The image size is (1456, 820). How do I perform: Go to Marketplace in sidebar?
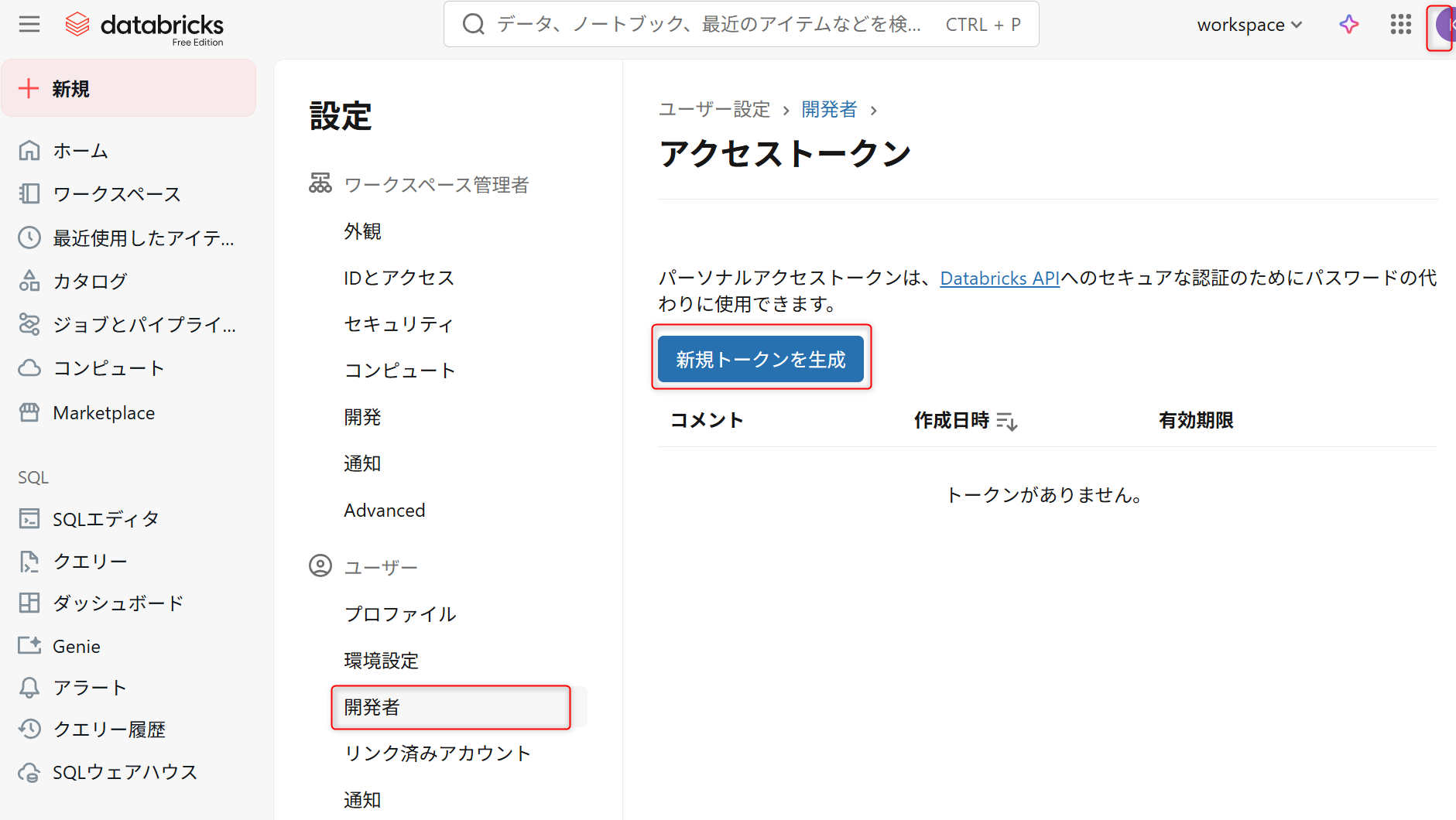(x=104, y=413)
